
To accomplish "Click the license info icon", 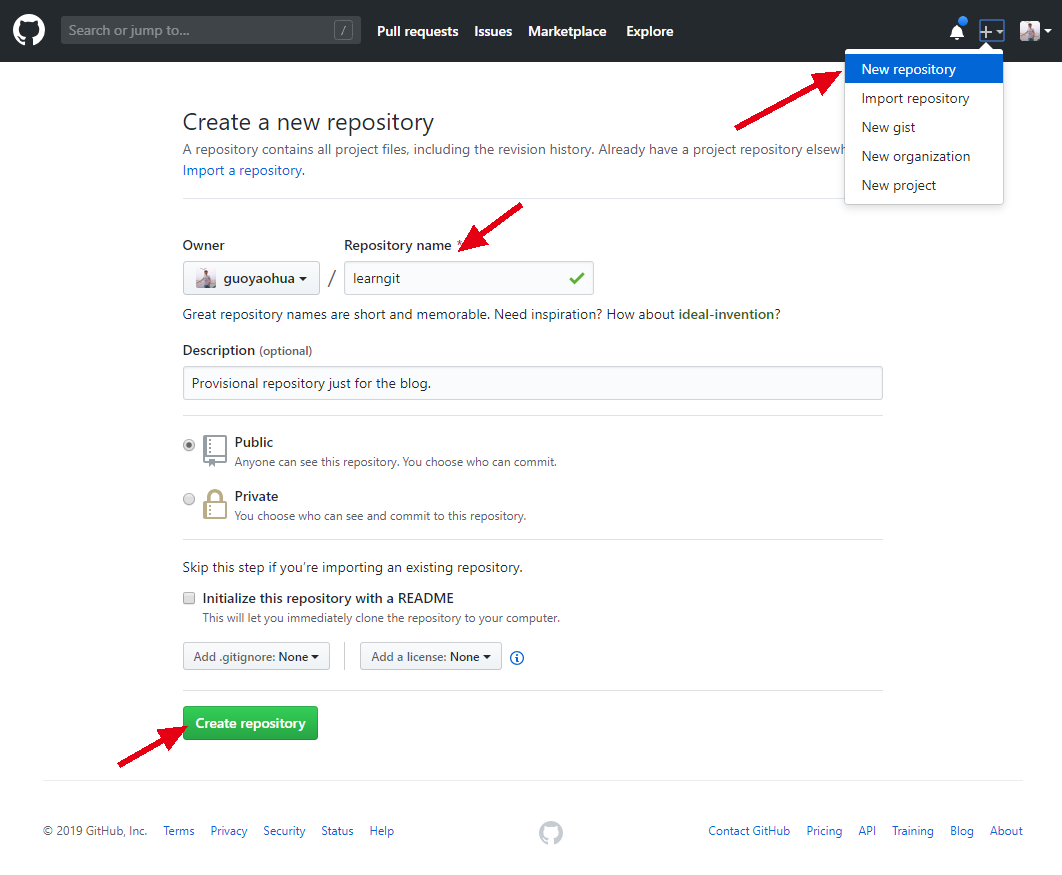I will pos(517,658).
